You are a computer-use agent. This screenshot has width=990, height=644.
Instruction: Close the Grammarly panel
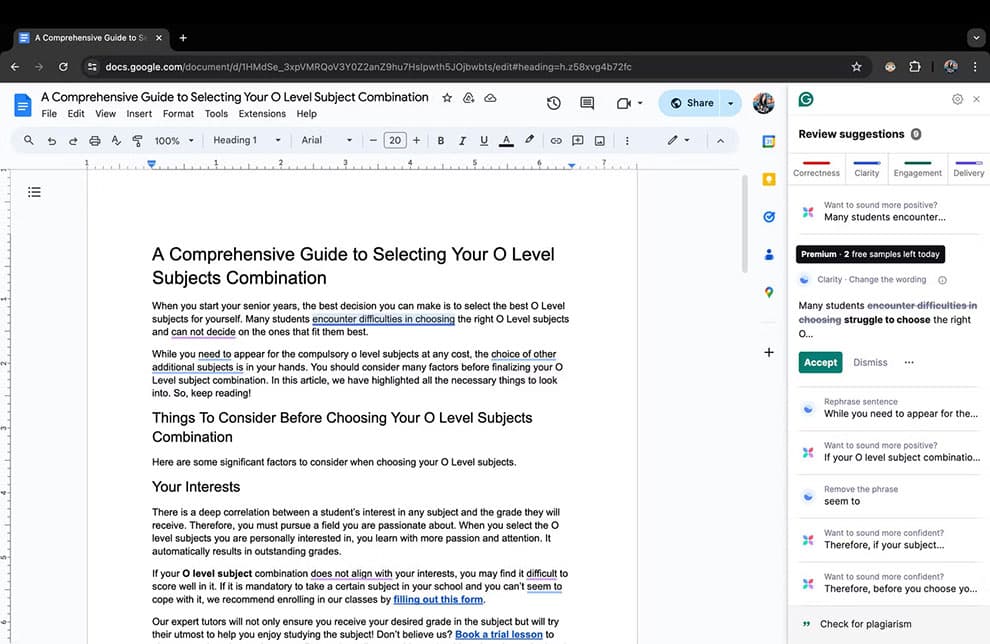click(976, 99)
